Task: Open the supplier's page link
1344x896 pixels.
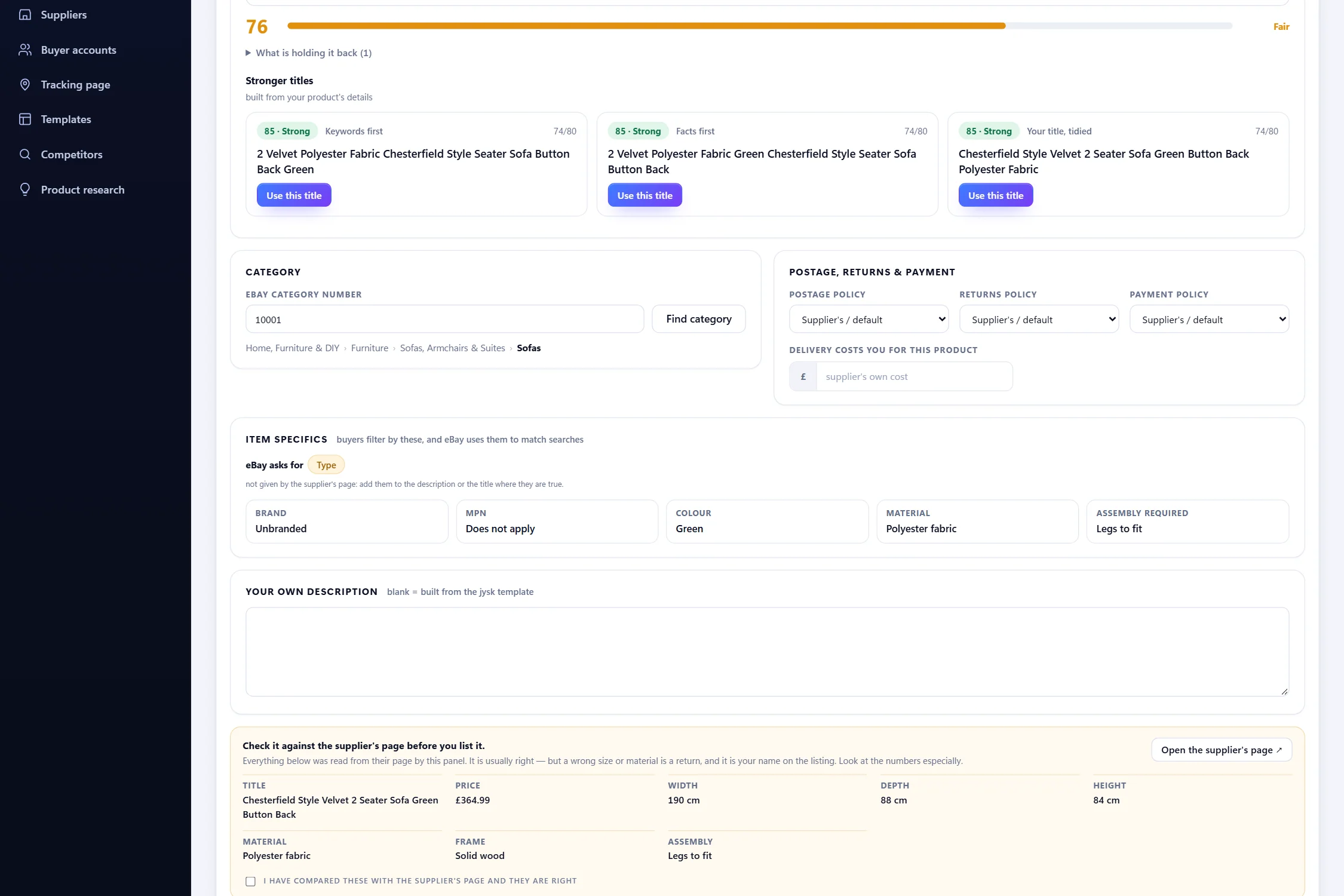Action: [1221, 750]
